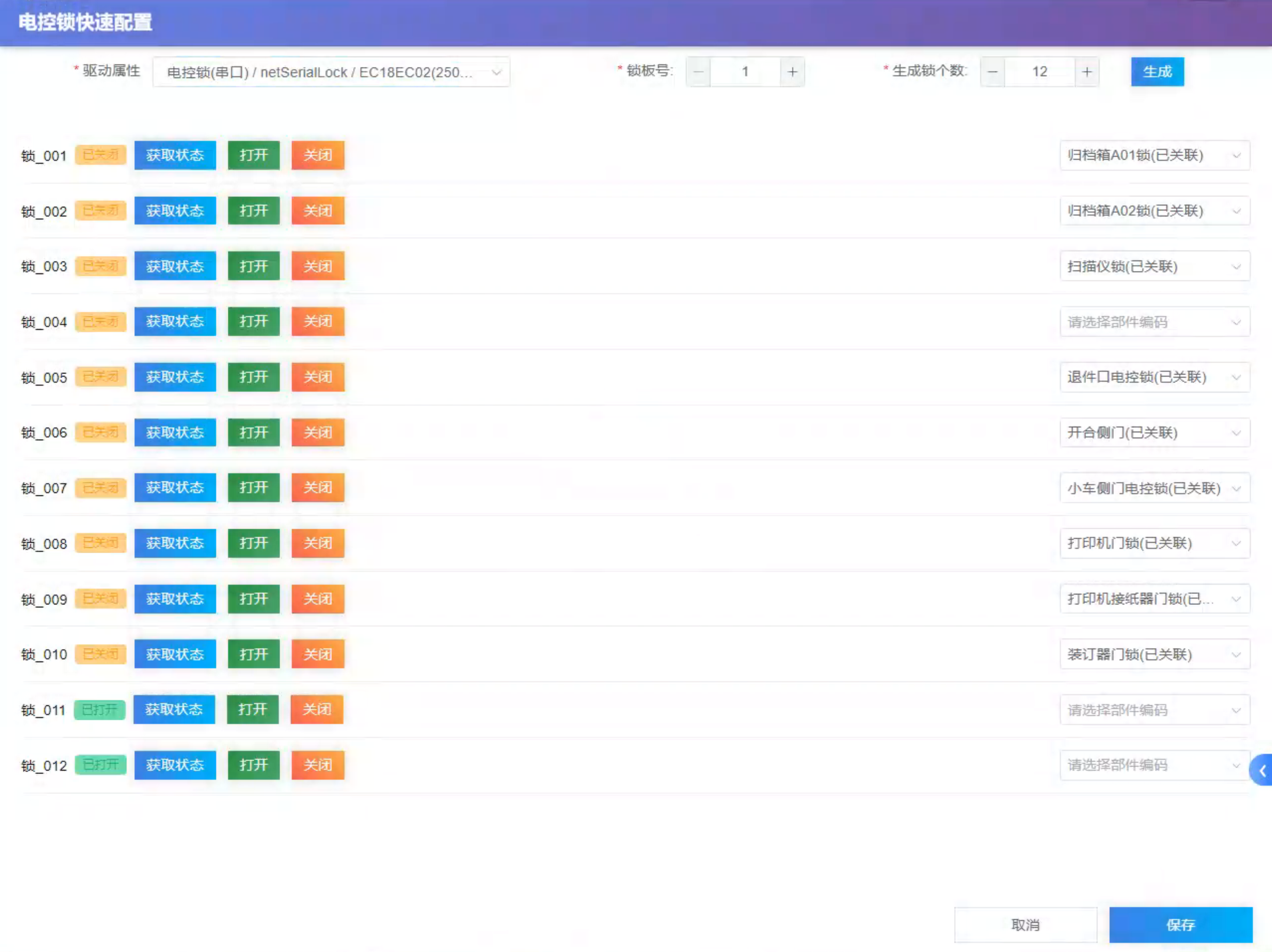Get status for 锁_002
Viewport: 1272px width, 952px height.
point(175,210)
